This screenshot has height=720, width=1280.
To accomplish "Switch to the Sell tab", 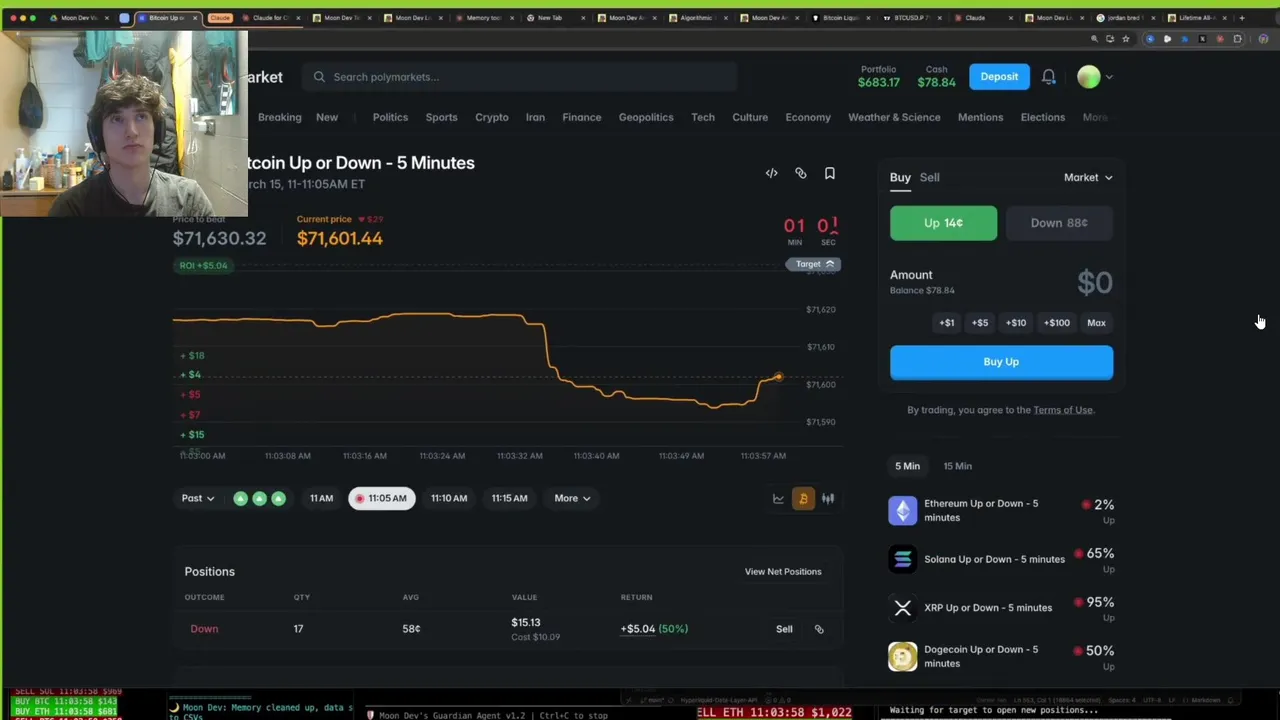I will click(929, 177).
